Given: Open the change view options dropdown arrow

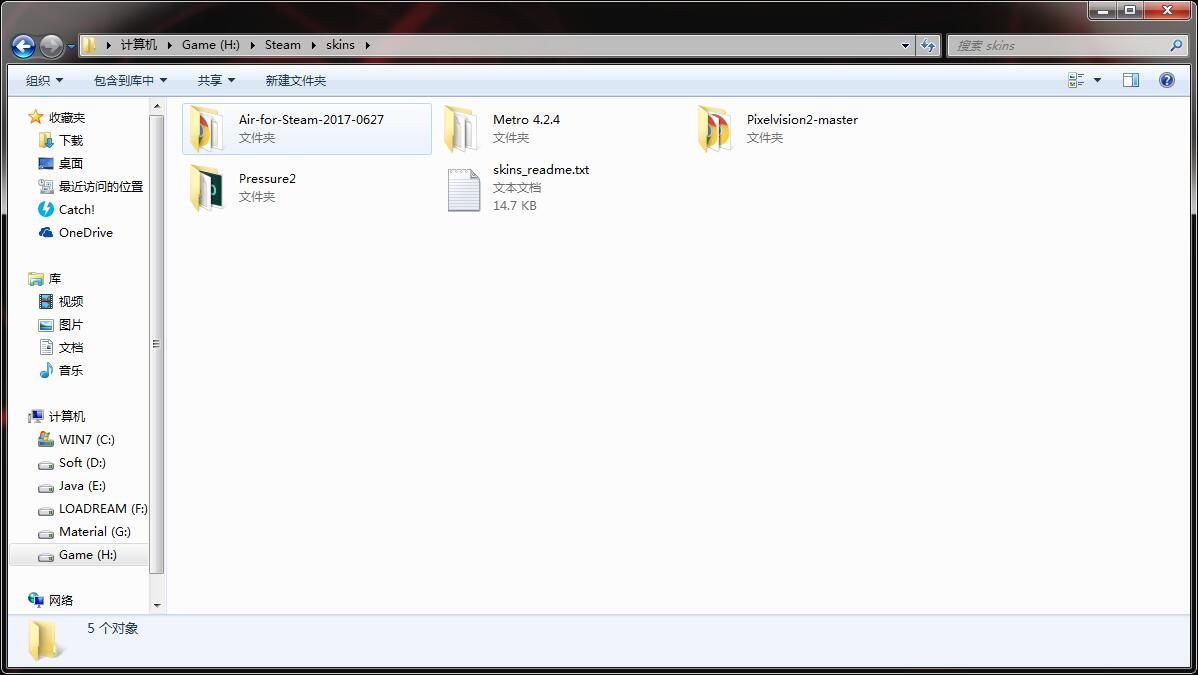Looking at the screenshot, I should 1097,80.
